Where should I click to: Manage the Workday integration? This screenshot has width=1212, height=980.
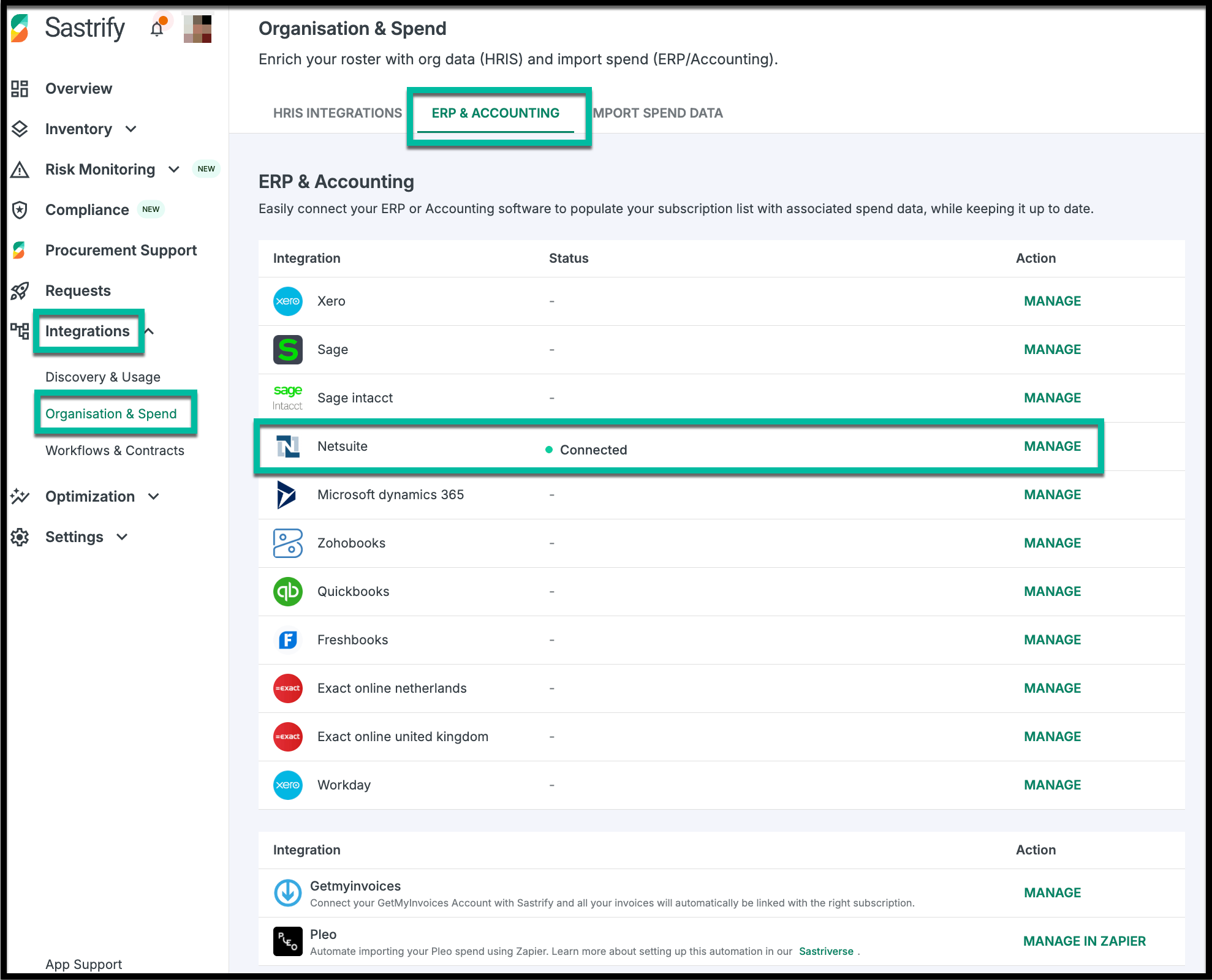[1053, 785]
